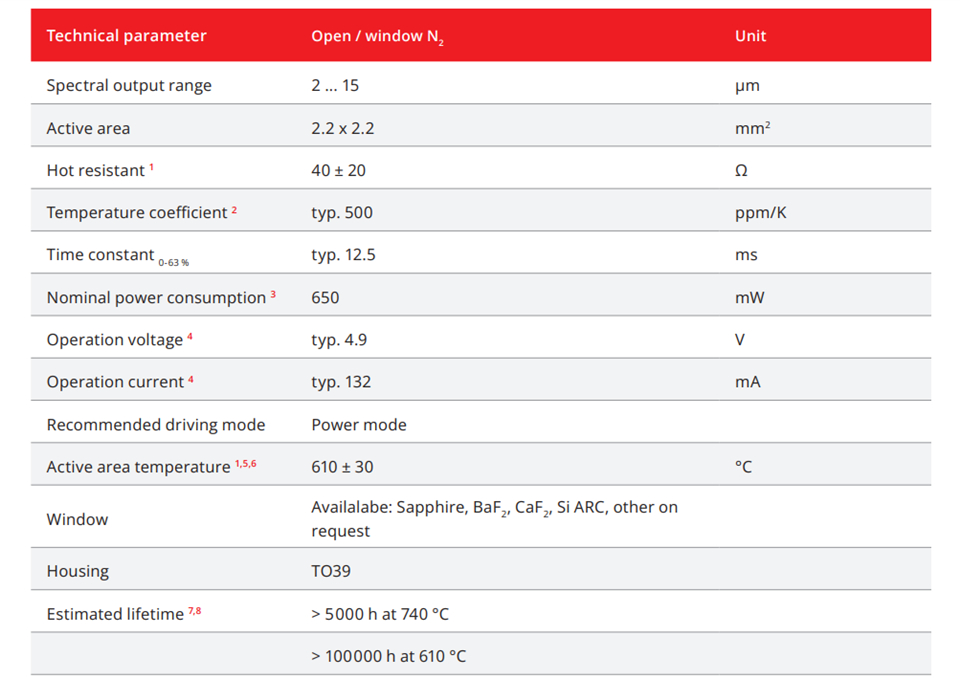960x678 pixels.
Task: Open footnote 2 beside Temperature coefficient
Action: (234, 209)
